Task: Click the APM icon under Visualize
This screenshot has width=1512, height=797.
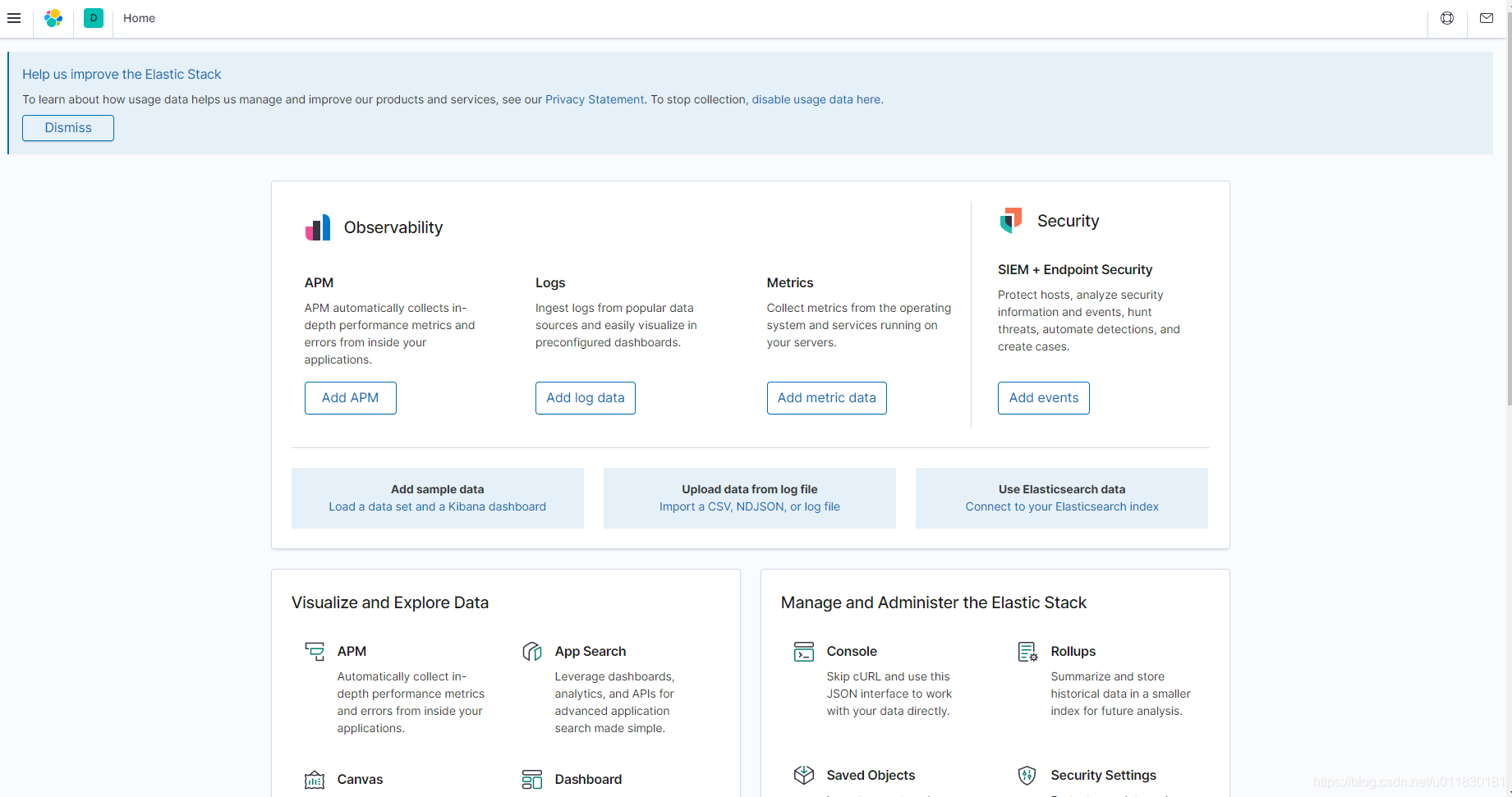Action: [315, 652]
